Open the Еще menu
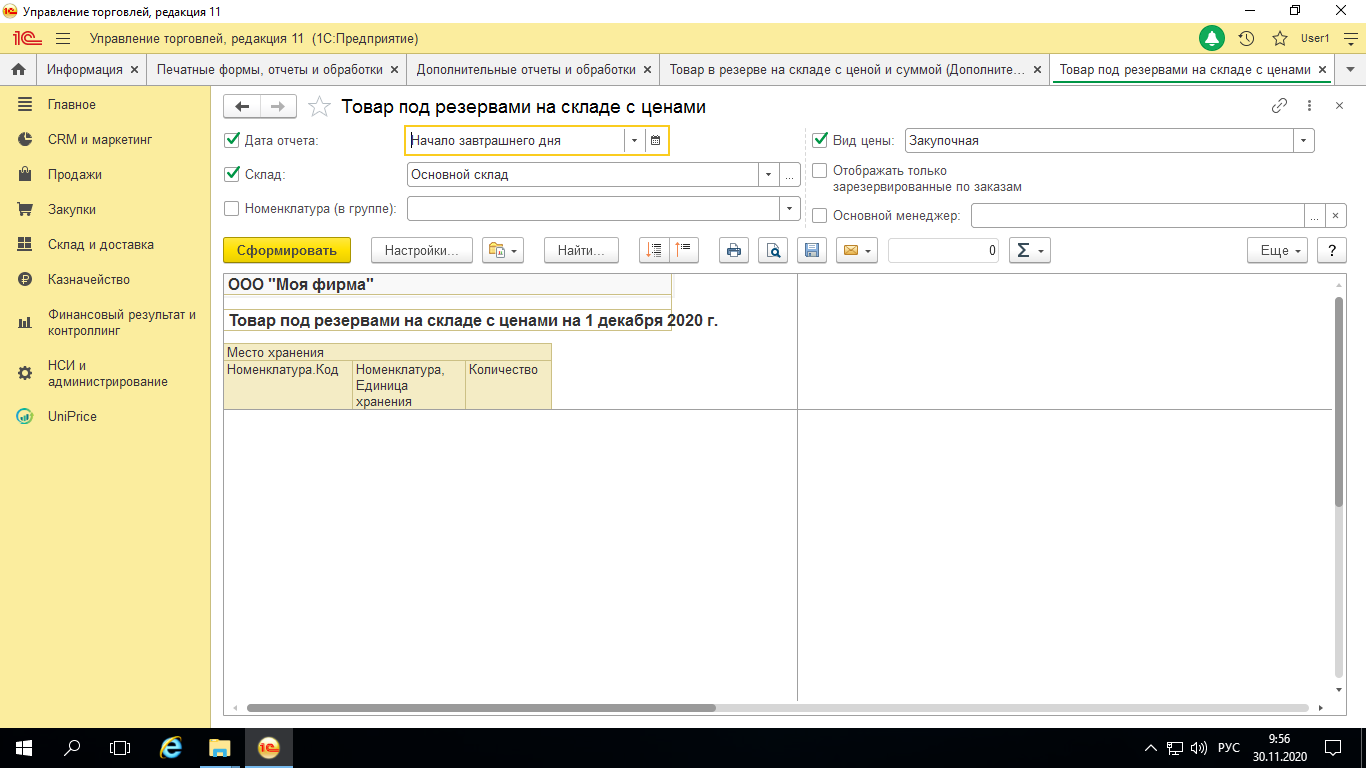The height and width of the screenshot is (768, 1366). pos(1277,250)
